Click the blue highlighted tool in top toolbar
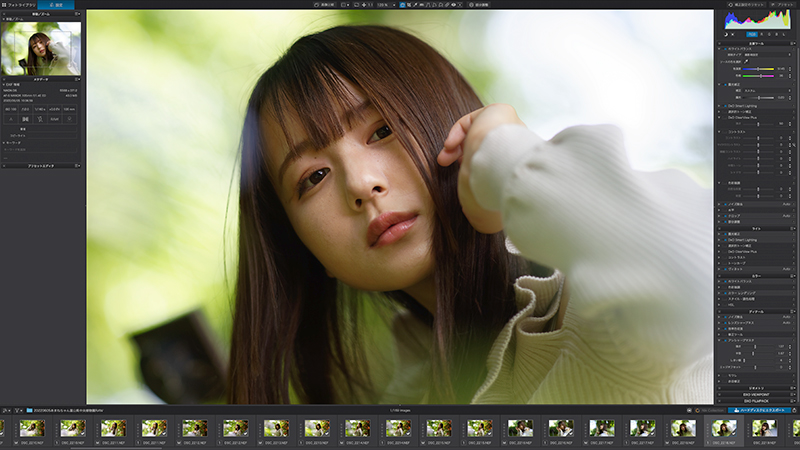The width and height of the screenshot is (800, 450). pos(402,5)
